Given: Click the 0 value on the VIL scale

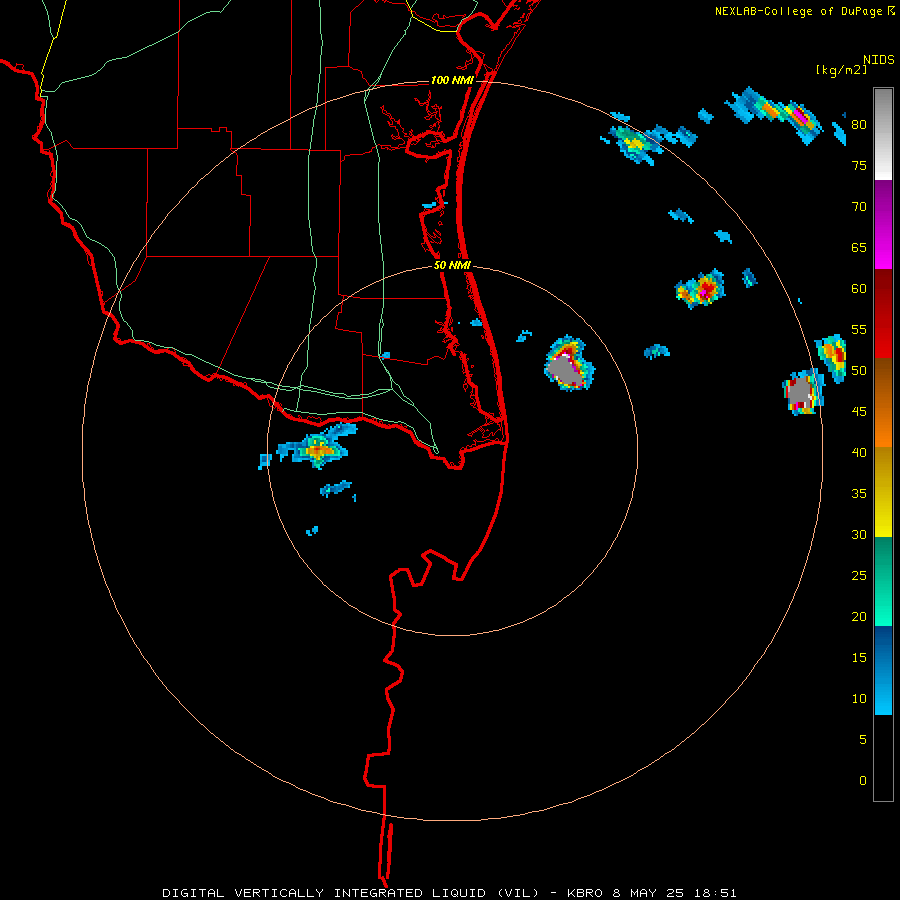Looking at the screenshot, I should coord(863,781).
